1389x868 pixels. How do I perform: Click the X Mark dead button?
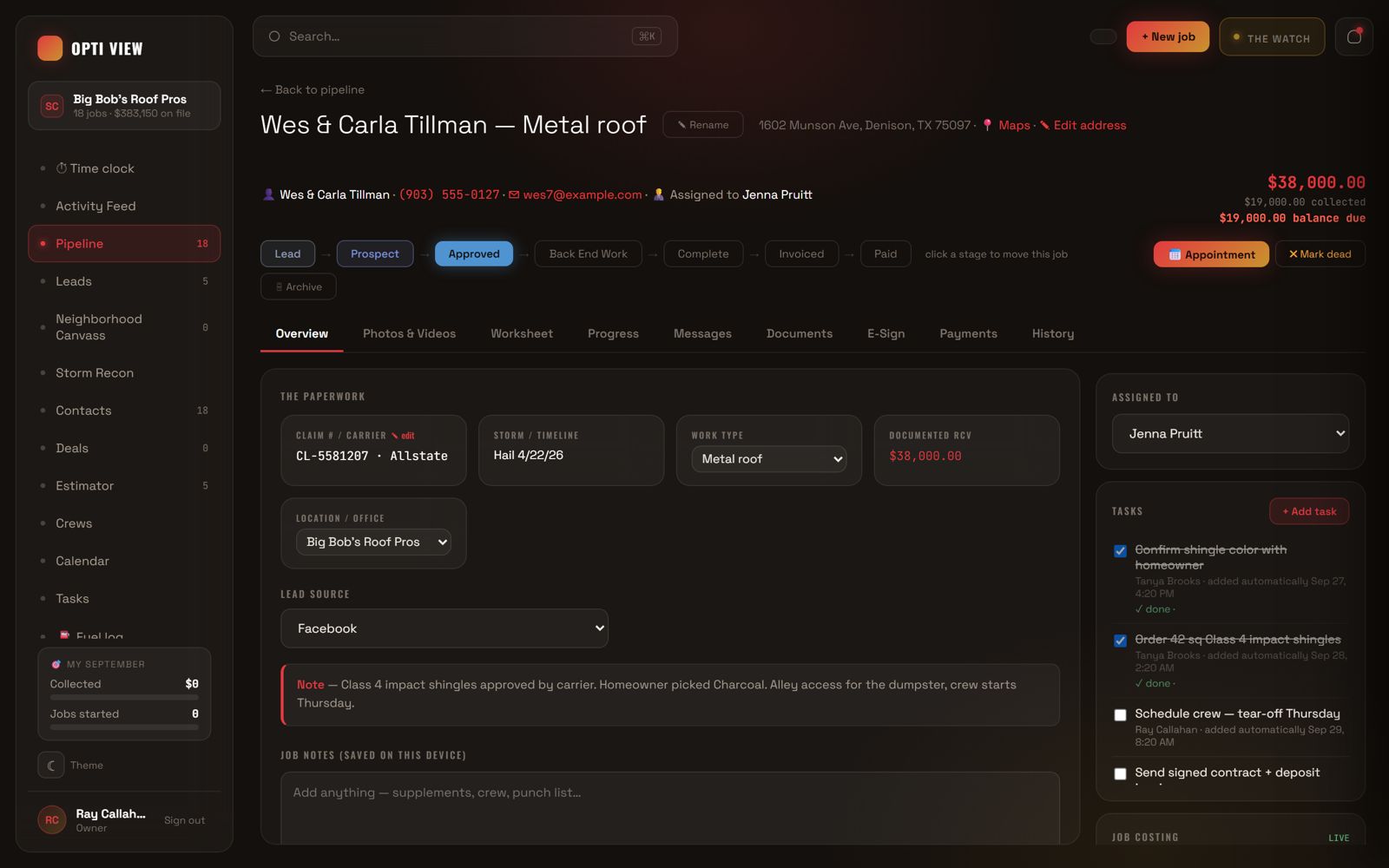coord(1320,254)
